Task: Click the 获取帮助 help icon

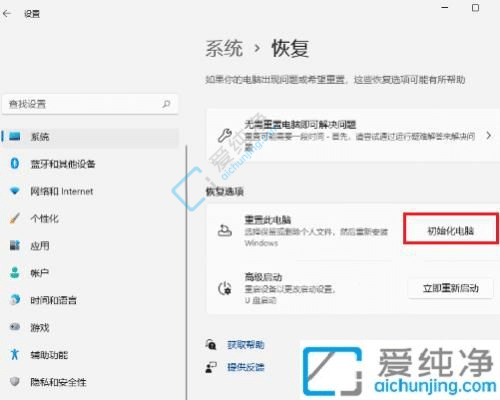Action: coord(211,344)
